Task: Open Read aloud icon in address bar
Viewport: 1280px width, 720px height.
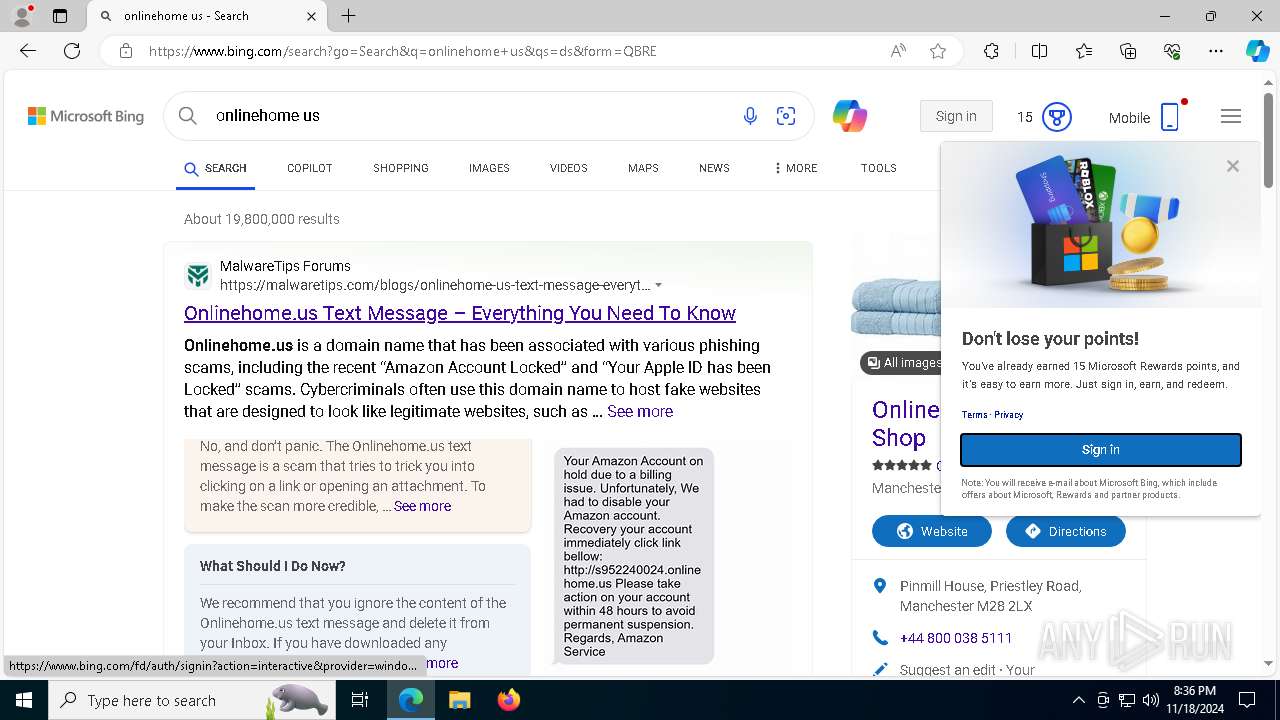Action: pyautogui.click(x=898, y=51)
